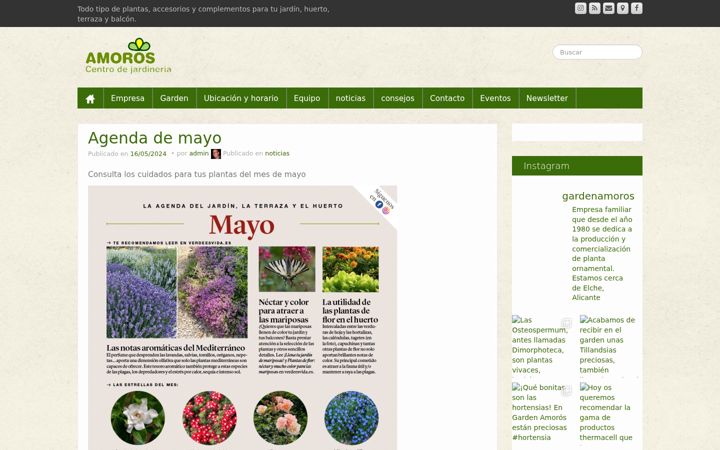Image resolution: width=720 pixels, height=450 pixels.
Task: Open the Newsletter menu item
Action: 547,98
